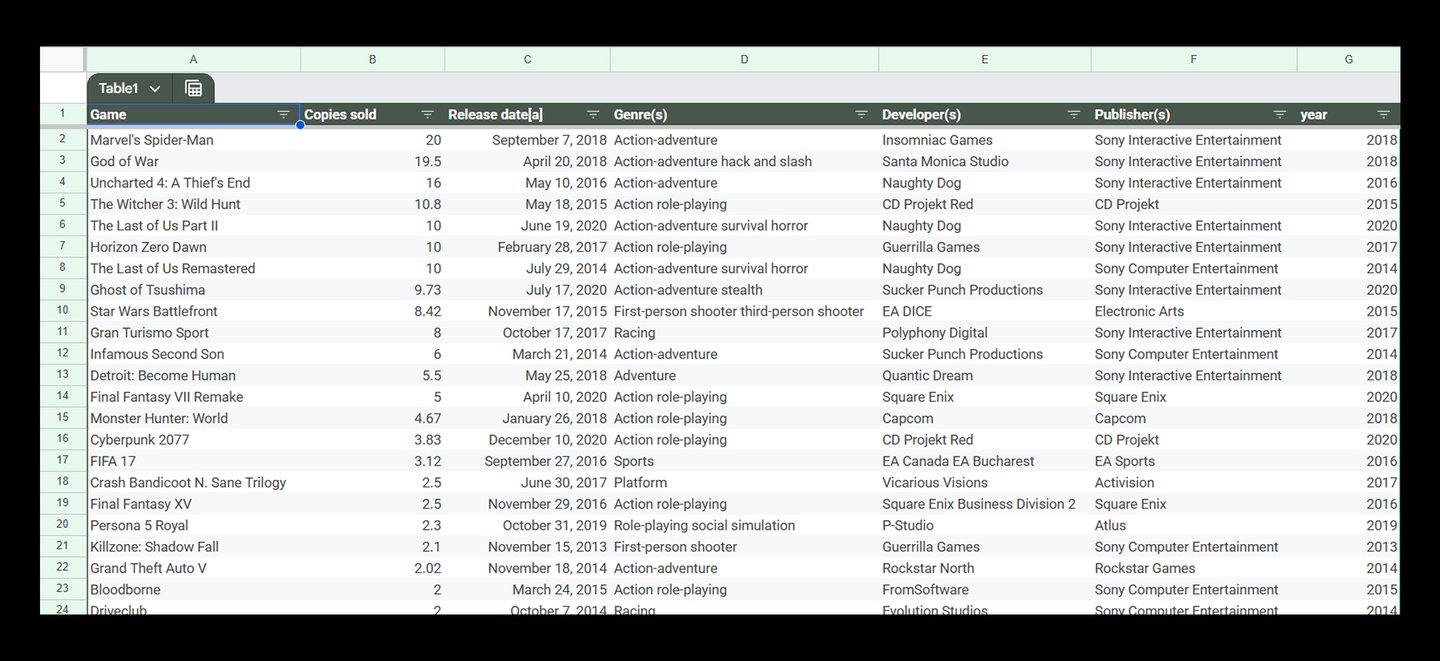Select row 10 header
Screen dimensions: 1440x661
tap(63, 311)
